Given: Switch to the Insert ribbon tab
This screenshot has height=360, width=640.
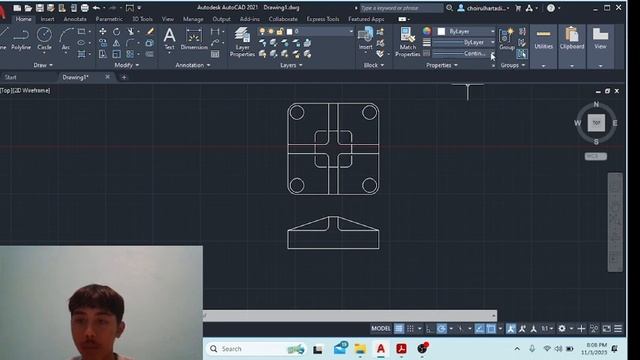Looking at the screenshot, I should (47, 19).
